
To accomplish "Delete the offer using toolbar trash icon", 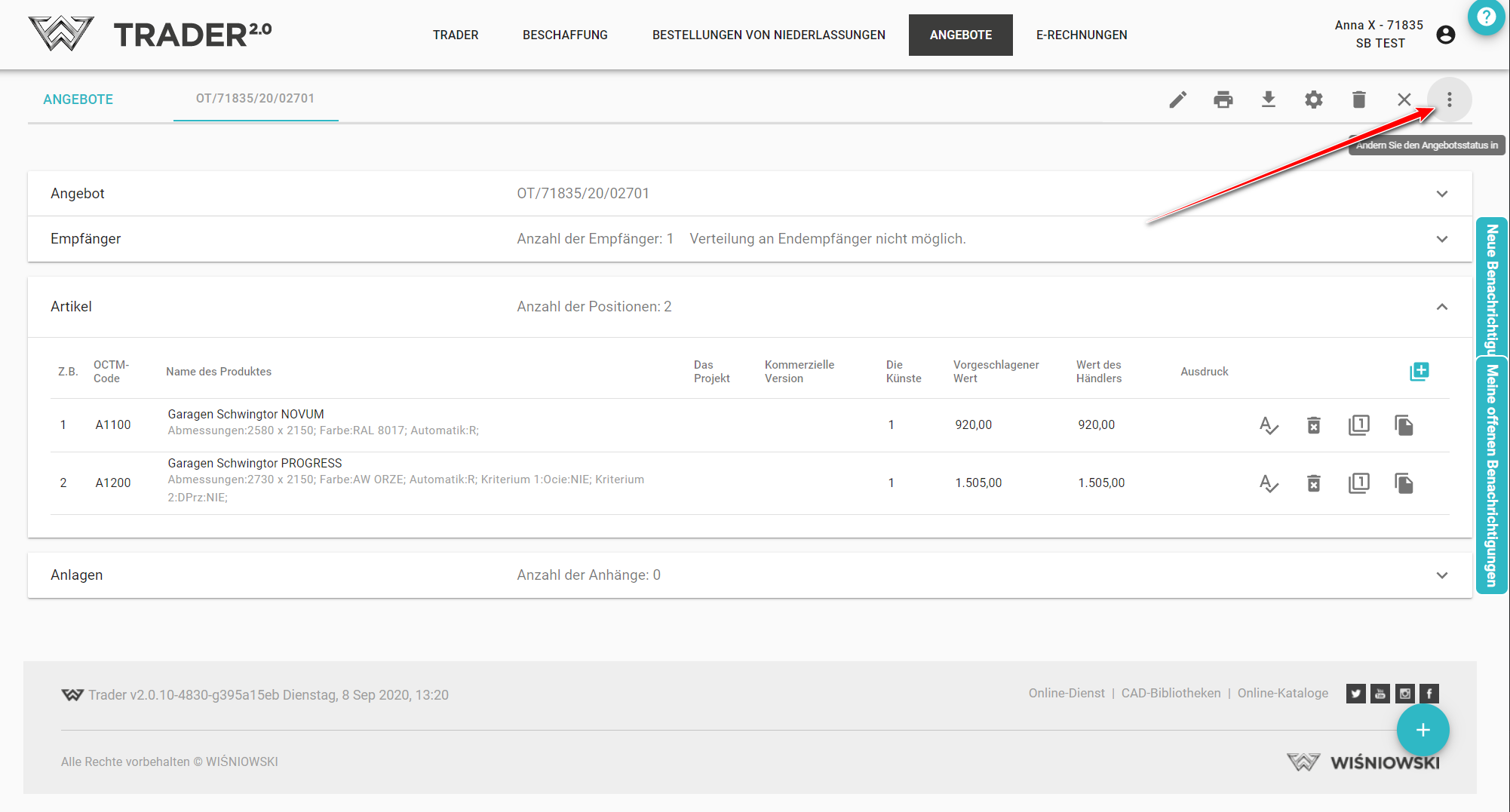I will point(1358,100).
